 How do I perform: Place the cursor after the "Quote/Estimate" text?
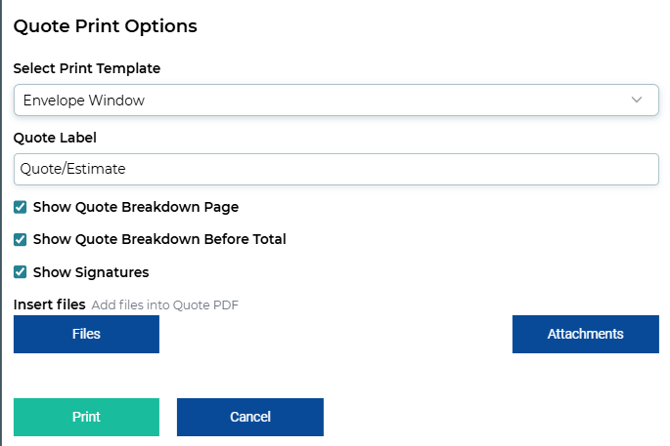[x=127, y=169]
